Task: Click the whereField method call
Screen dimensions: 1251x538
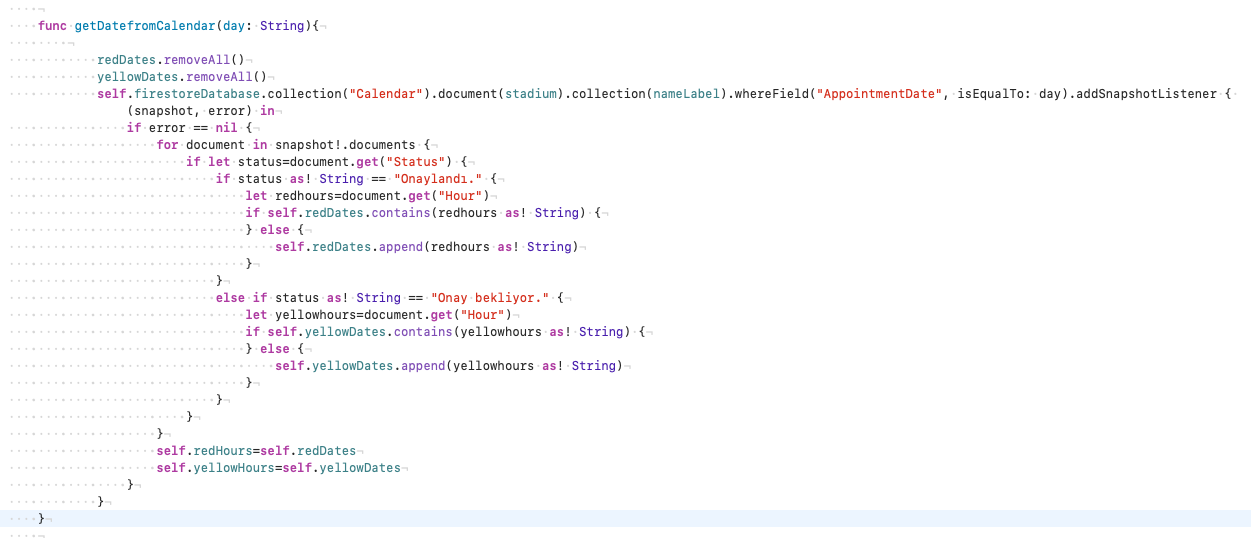Action: tap(772, 93)
